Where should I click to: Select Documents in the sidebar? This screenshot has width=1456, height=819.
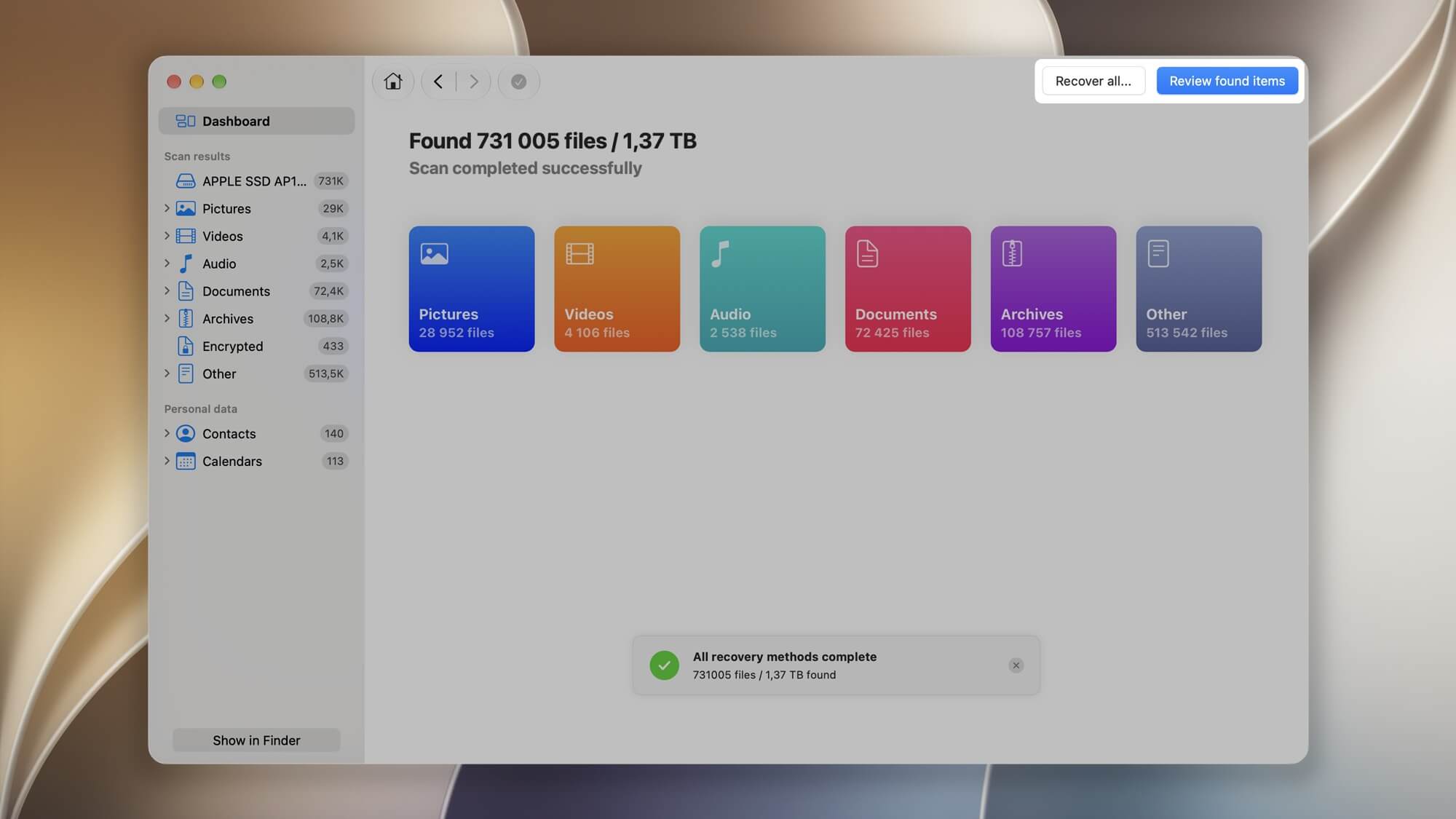tap(256, 291)
